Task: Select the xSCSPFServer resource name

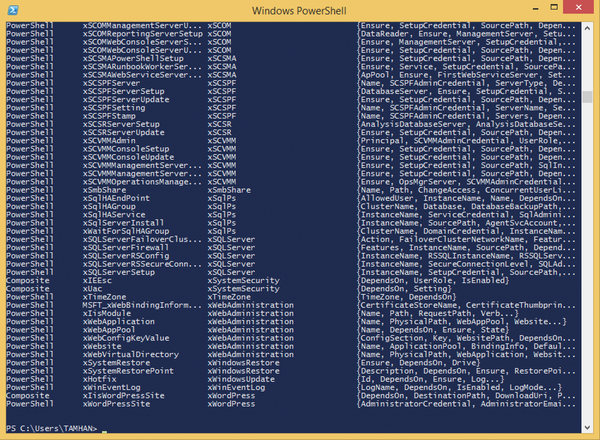Action: pos(111,83)
